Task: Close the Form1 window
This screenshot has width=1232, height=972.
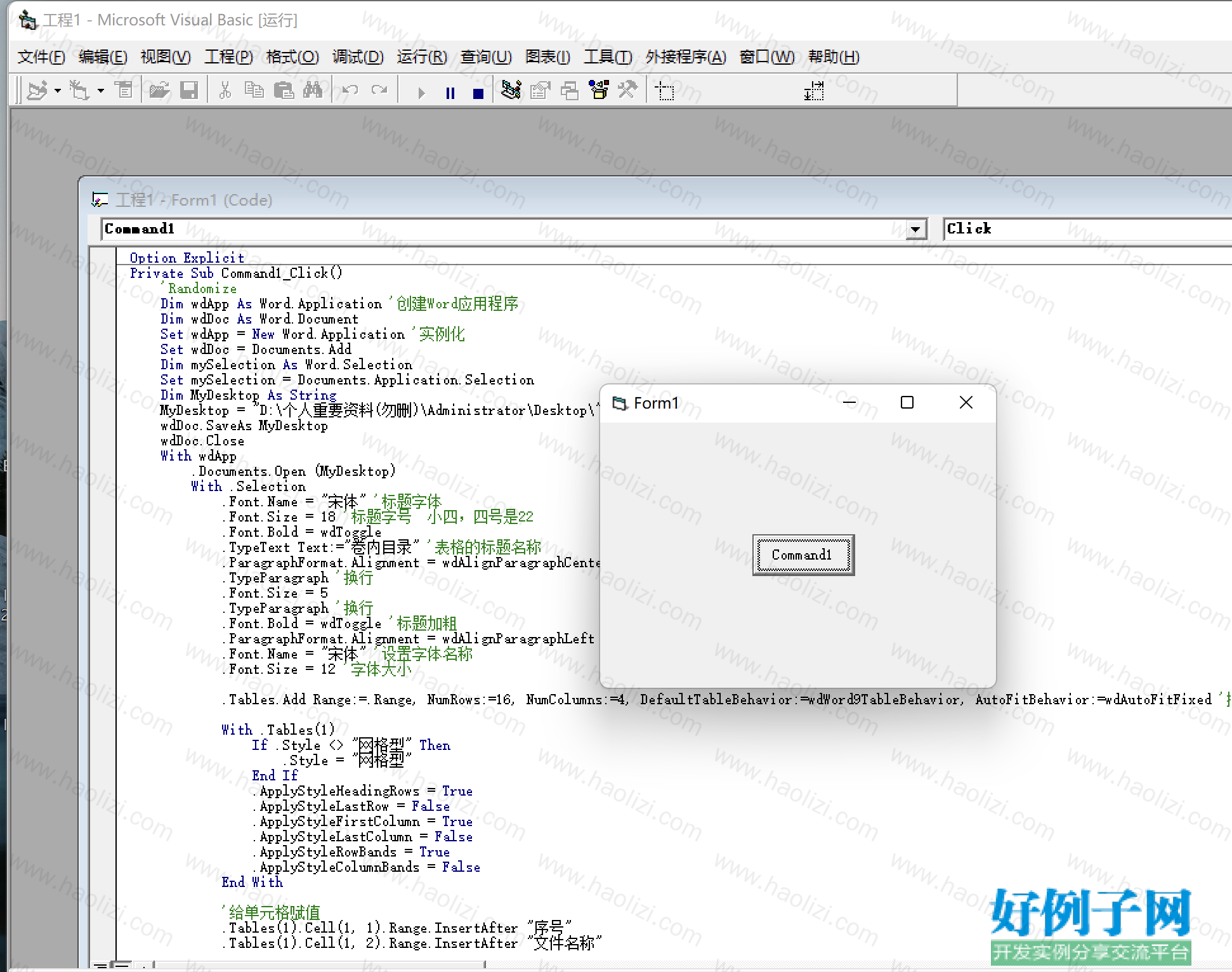Action: [966, 402]
